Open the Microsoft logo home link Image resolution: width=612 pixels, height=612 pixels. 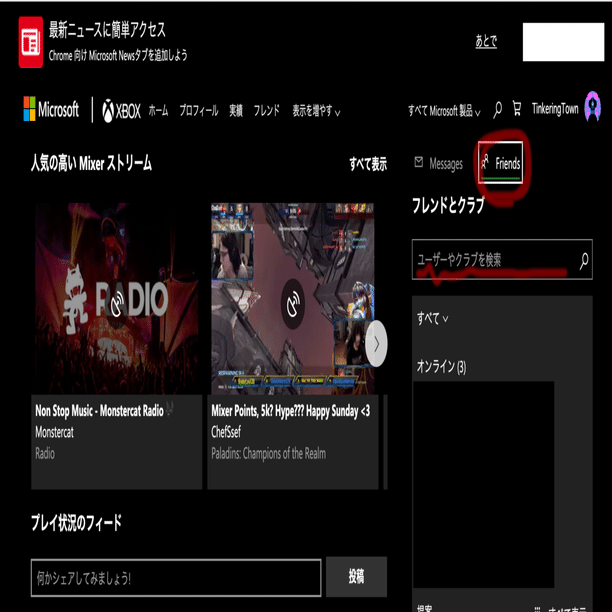[x=51, y=109]
